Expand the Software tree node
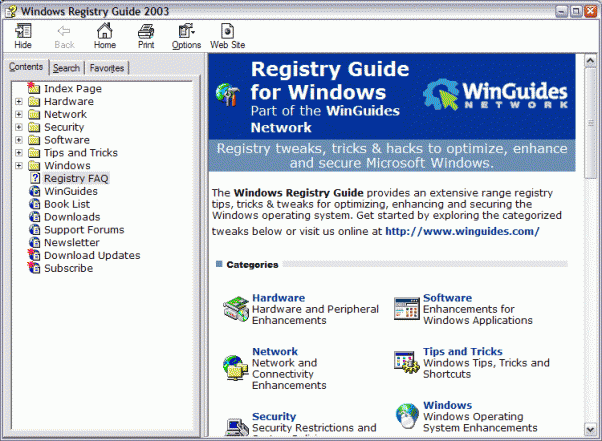The height and width of the screenshot is (441, 602). (19, 140)
